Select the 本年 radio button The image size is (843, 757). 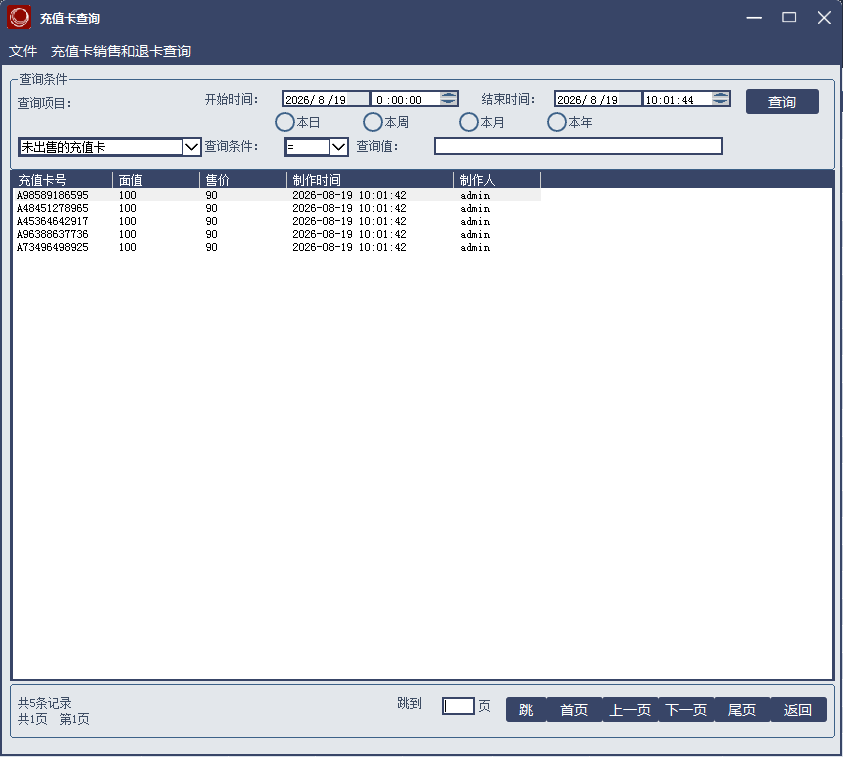(x=570, y=122)
